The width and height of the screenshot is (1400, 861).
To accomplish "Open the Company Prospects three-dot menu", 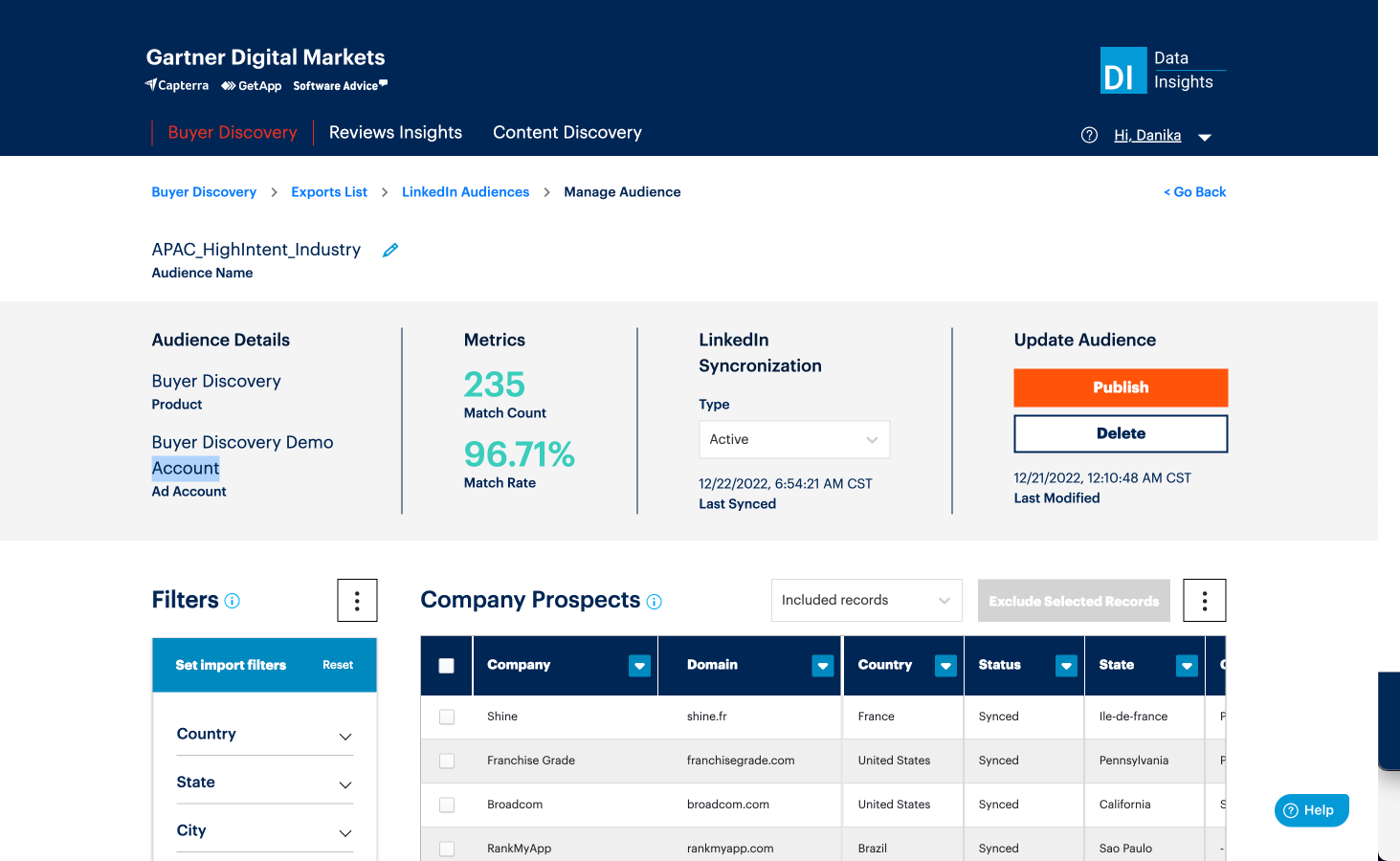I will [1204, 600].
